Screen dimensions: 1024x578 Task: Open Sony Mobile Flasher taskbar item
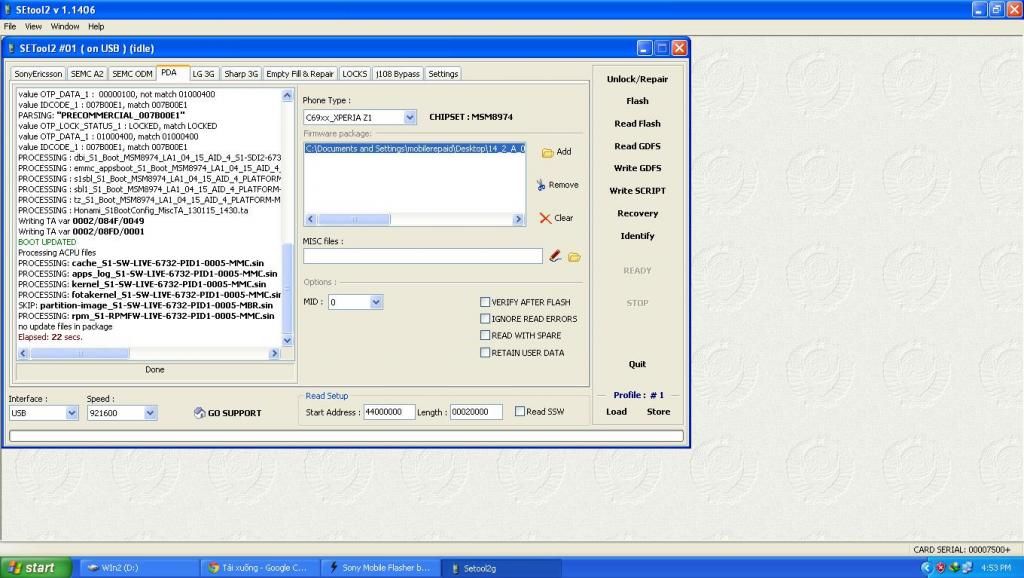[381, 568]
